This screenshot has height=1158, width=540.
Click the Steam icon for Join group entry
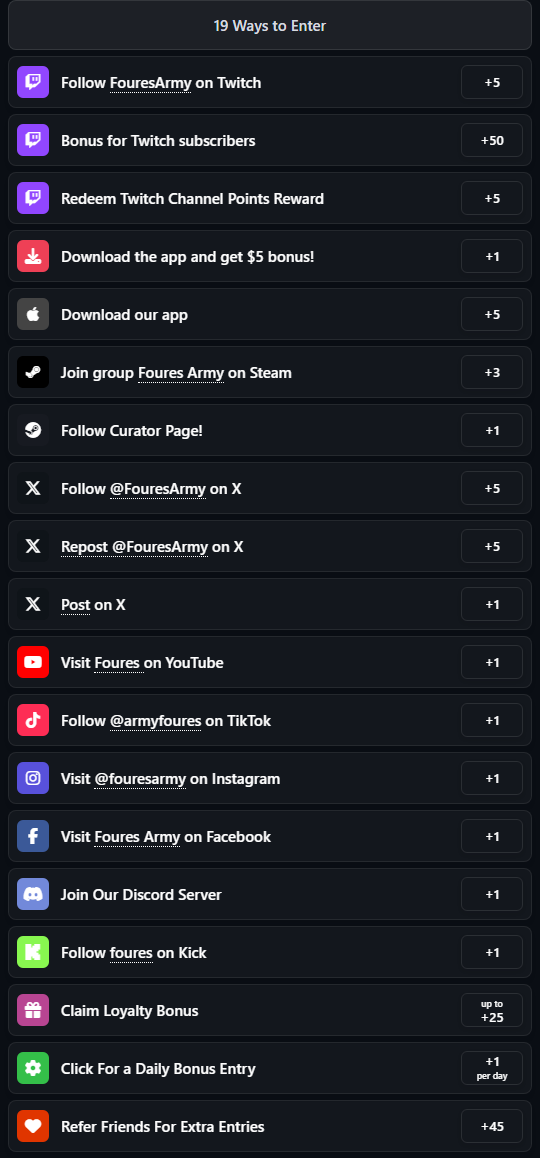tap(33, 372)
